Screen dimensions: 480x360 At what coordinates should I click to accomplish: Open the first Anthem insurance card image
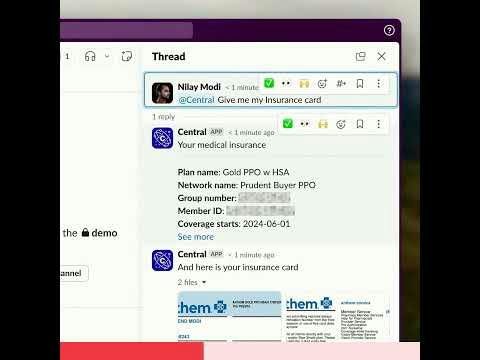point(229,316)
